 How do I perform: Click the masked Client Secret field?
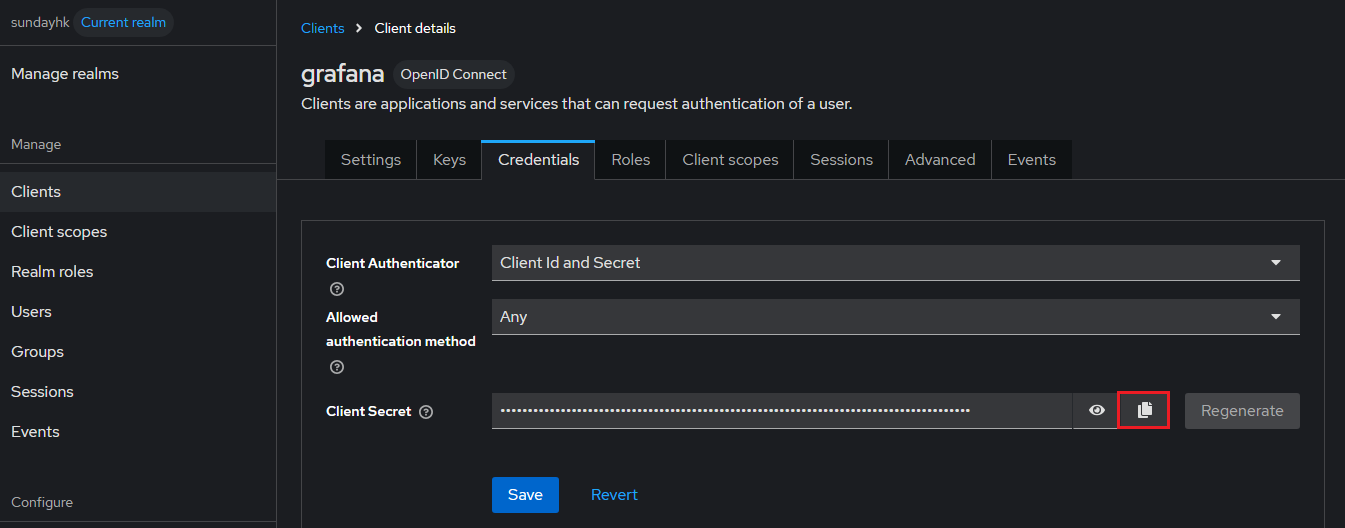click(x=782, y=410)
